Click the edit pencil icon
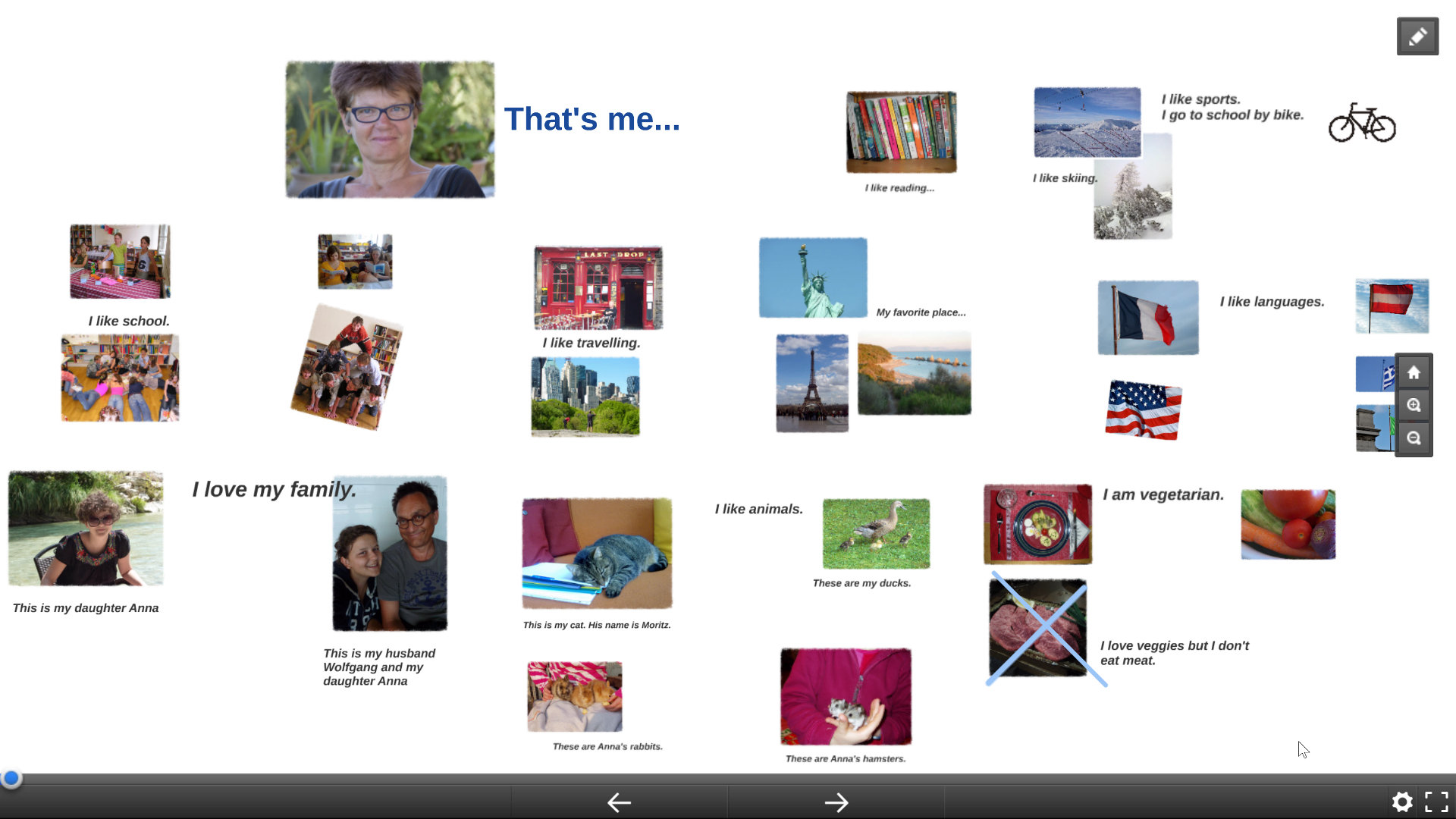 pyautogui.click(x=1417, y=36)
